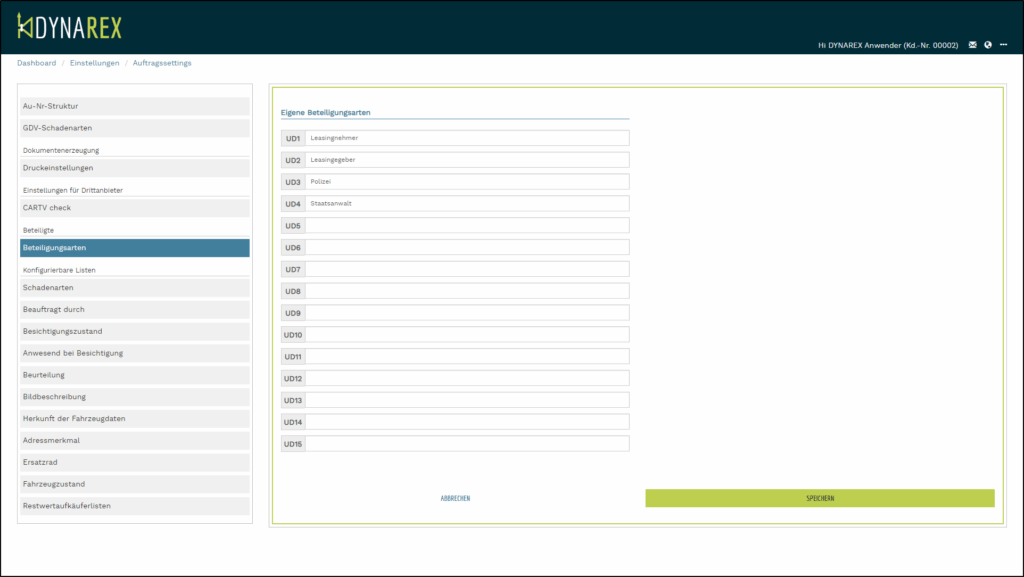Click the DYNAREX logo
Screen dimensions: 1024x577
click(x=70, y=27)
